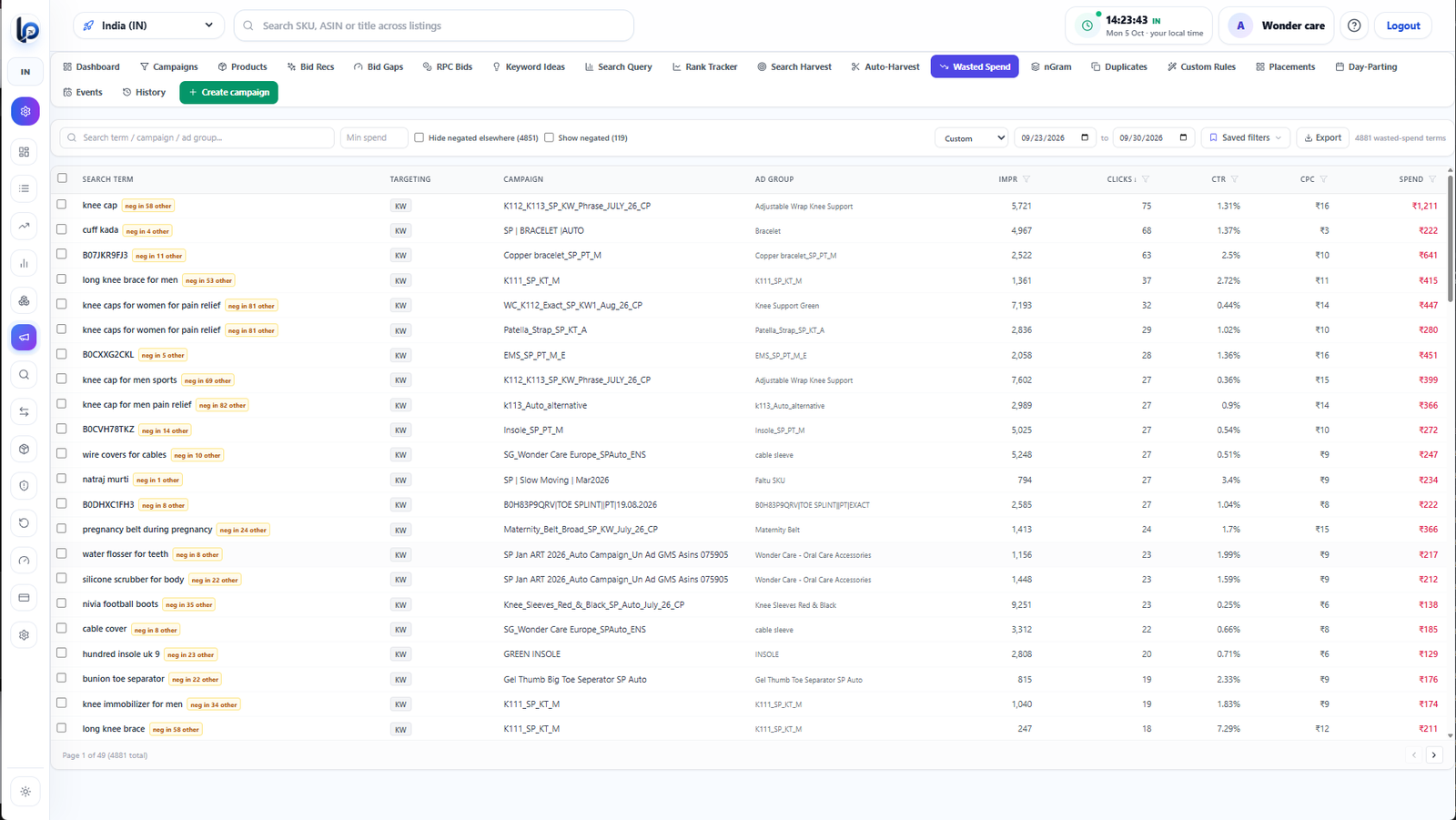Select the checkbox for the knee cap row
Screen dimensions: 1456x820
(62, 205)
